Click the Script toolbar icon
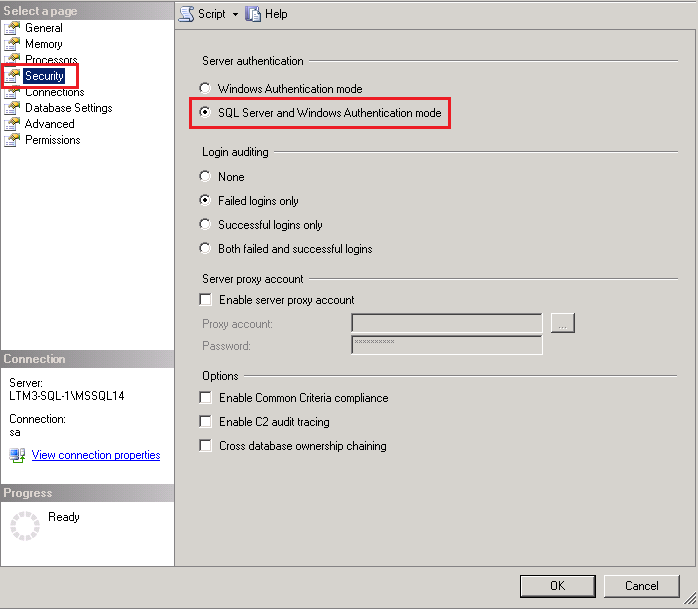 tap(187, 14)
